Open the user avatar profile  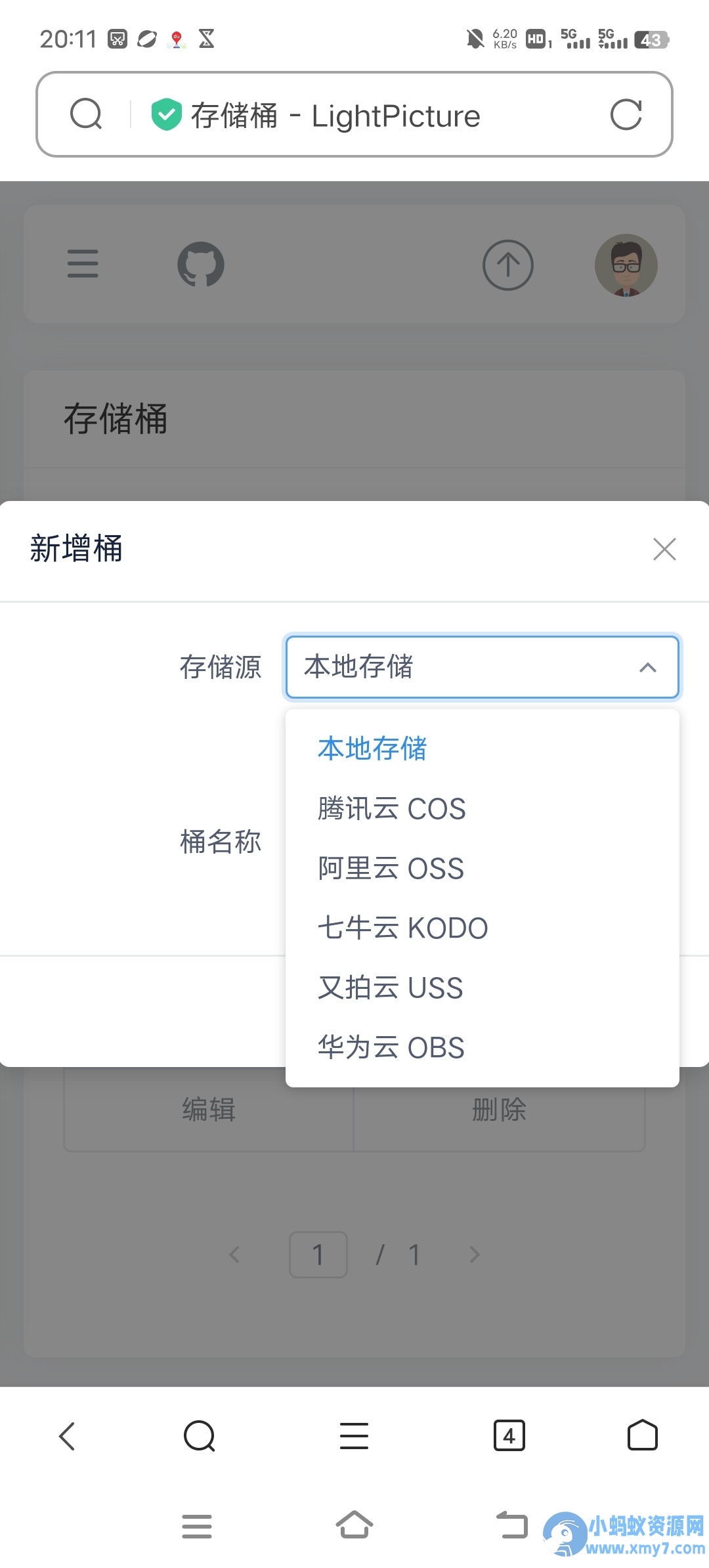pyautogui.click(x=626, y=265)
